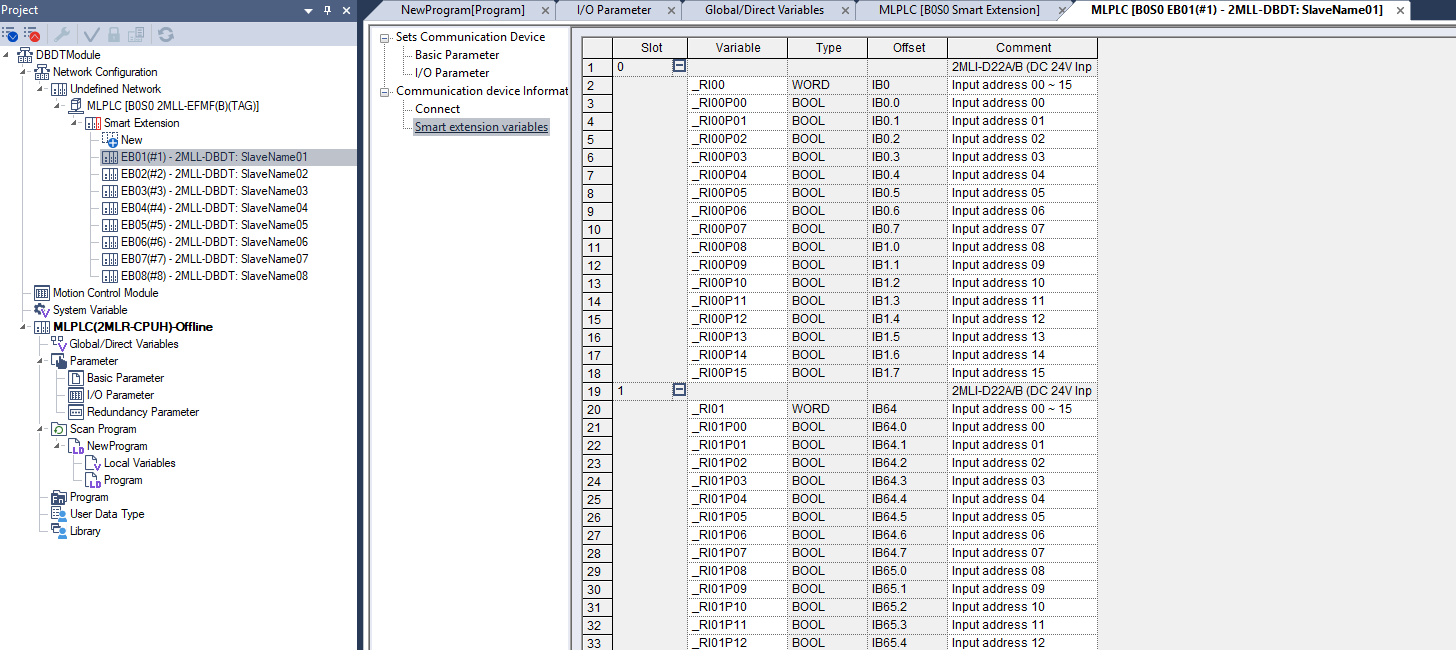1456x650 pixels.
Task: Select EB03(#3) SlaveName03 in tree
Action: [214, 191]
